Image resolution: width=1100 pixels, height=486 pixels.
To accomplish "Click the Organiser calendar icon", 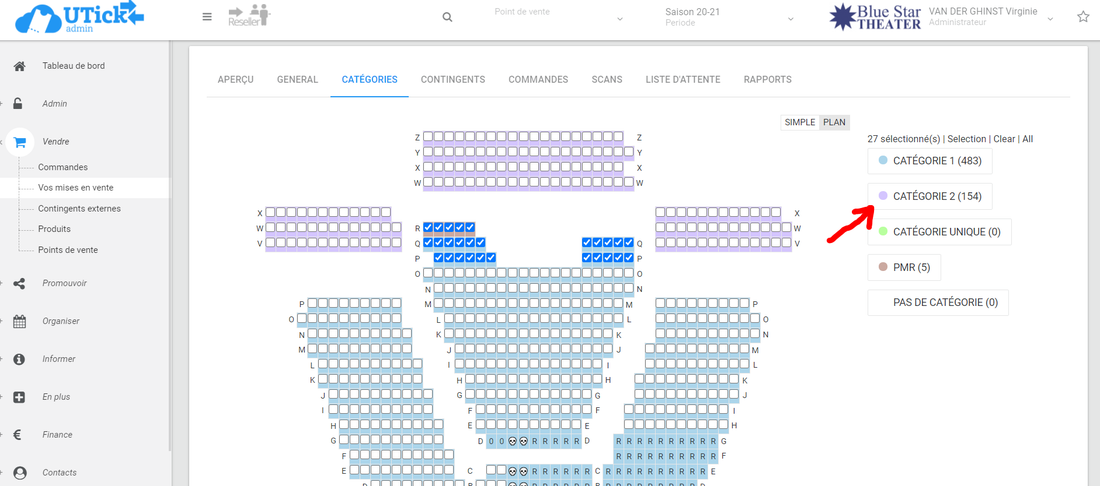I will 19,321.
